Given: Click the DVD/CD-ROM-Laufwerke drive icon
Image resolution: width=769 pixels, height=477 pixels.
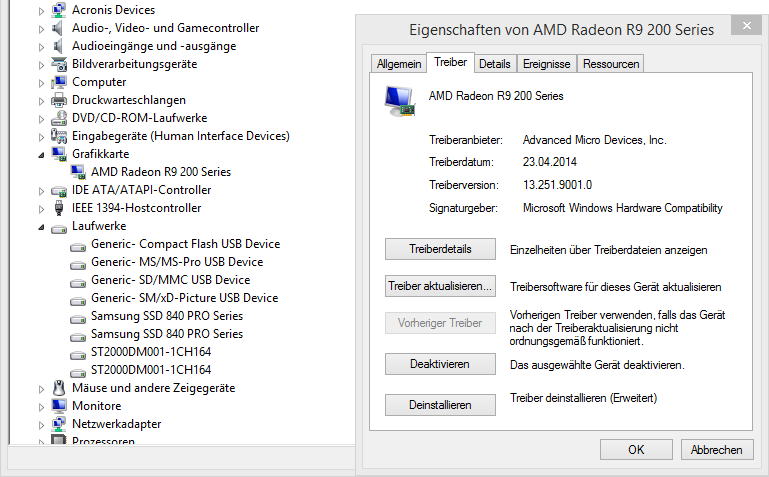Looking at the screenshot, I should tap(59, 118).
